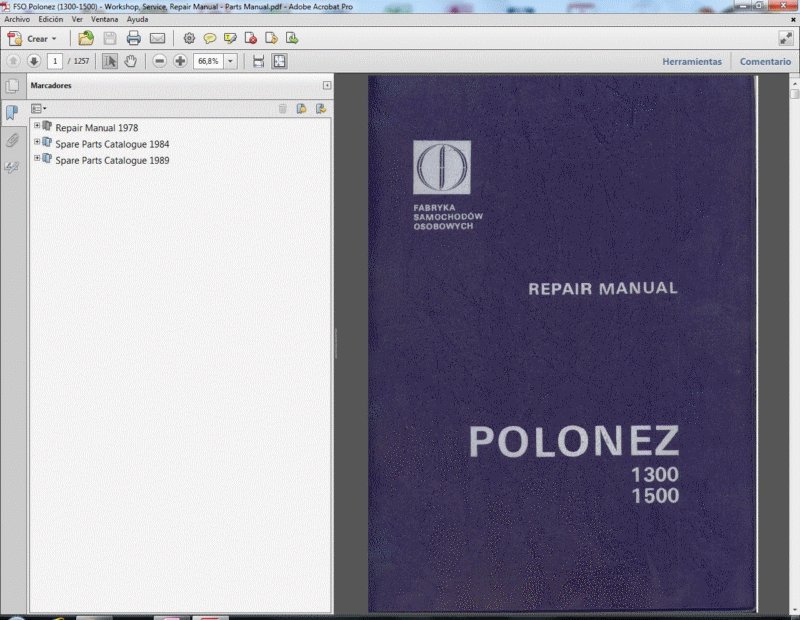Select the Repair Manual 1978 bookmark
The image size is (800, 620).
[x=96, y=128]
